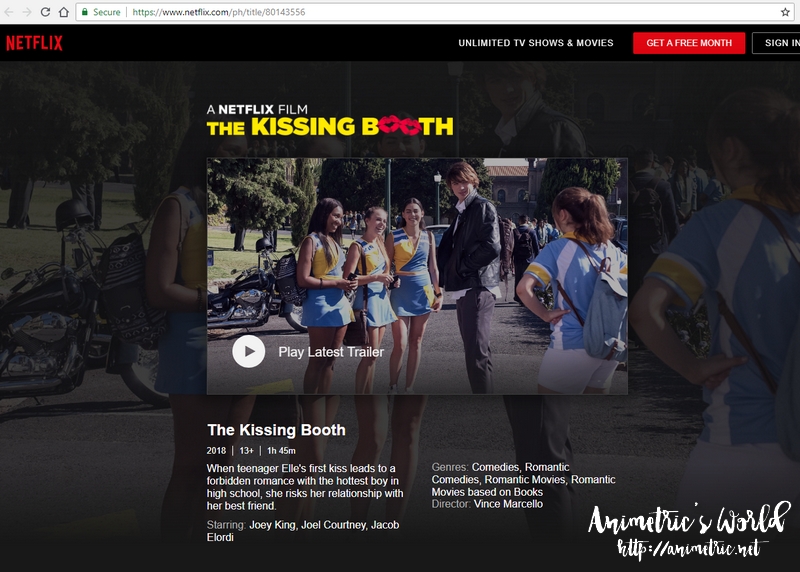800x572 pixels.
Task: Open the Joey King cast link
Action: [272, 525]
